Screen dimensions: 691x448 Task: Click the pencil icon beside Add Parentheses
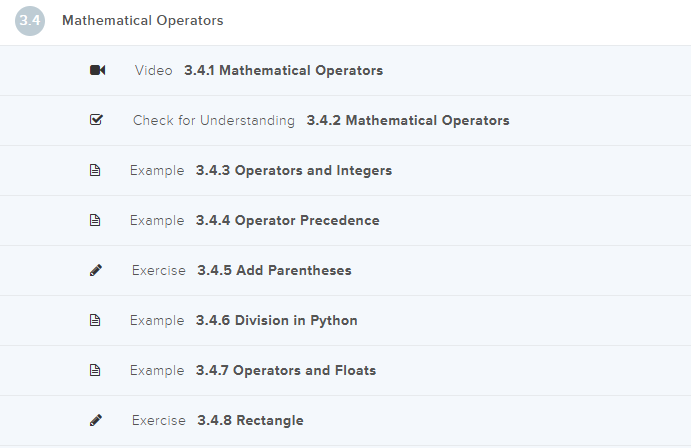(96, 271)
